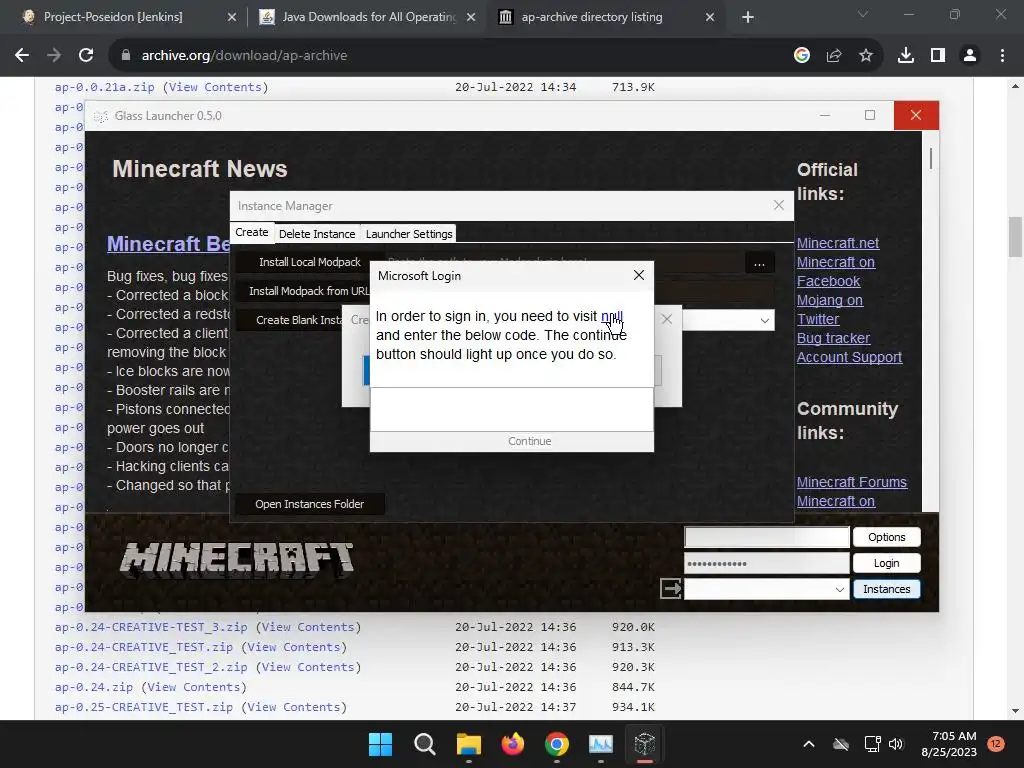
Task: Toggle the Chrome side panel icon
Action: pos(938,56)
